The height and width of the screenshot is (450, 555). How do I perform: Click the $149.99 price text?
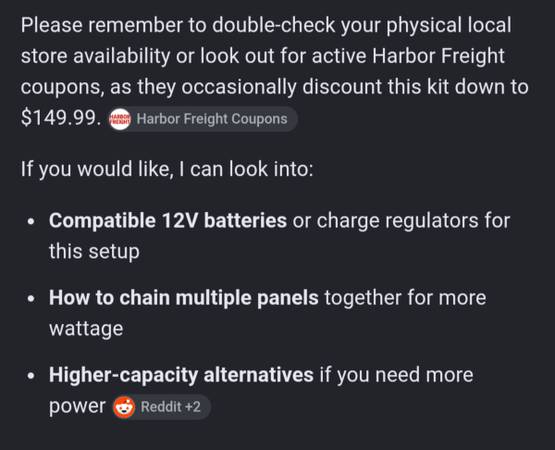coord(61,118)
